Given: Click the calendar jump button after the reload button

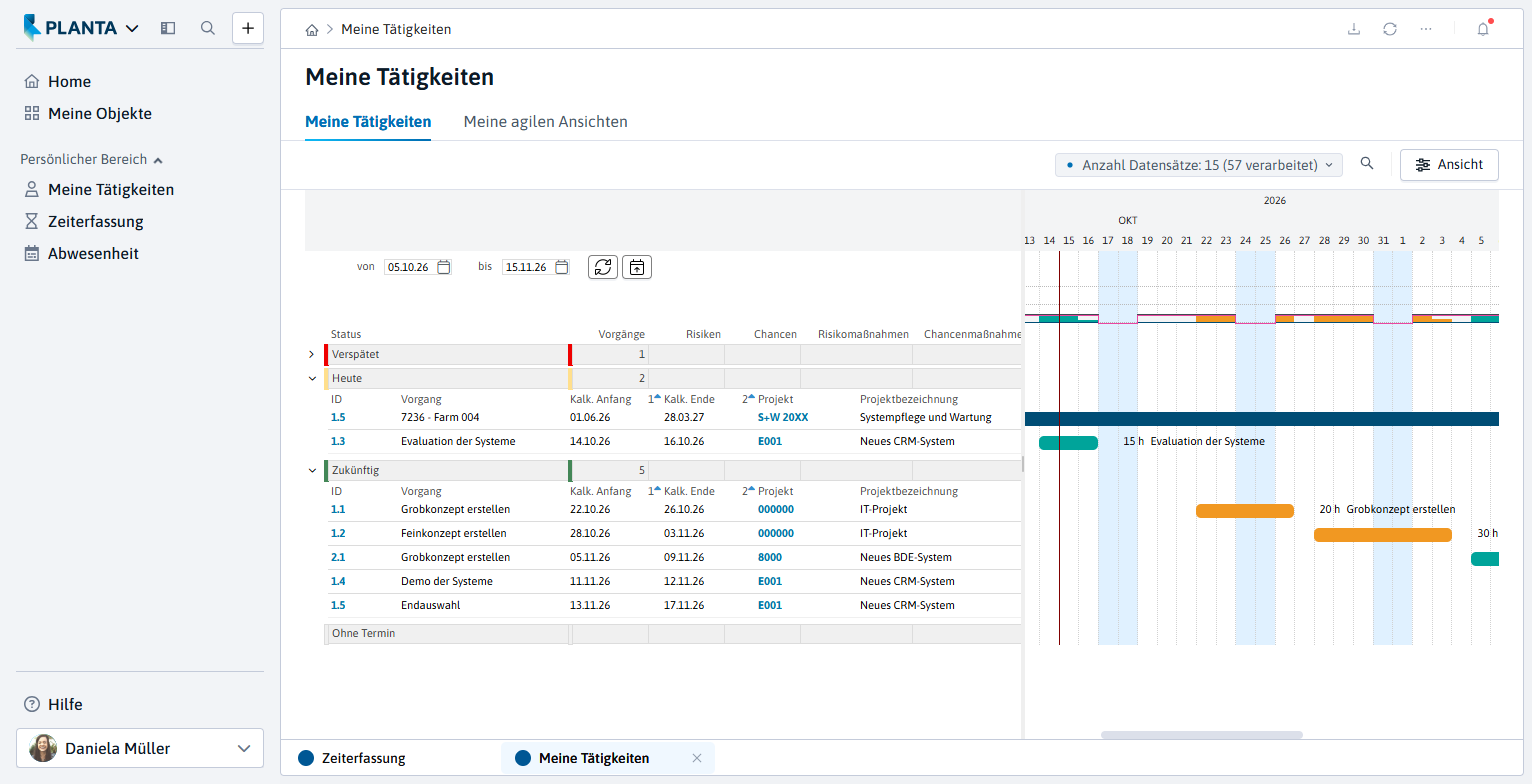Looking at the screenshot, I should 637,267.
